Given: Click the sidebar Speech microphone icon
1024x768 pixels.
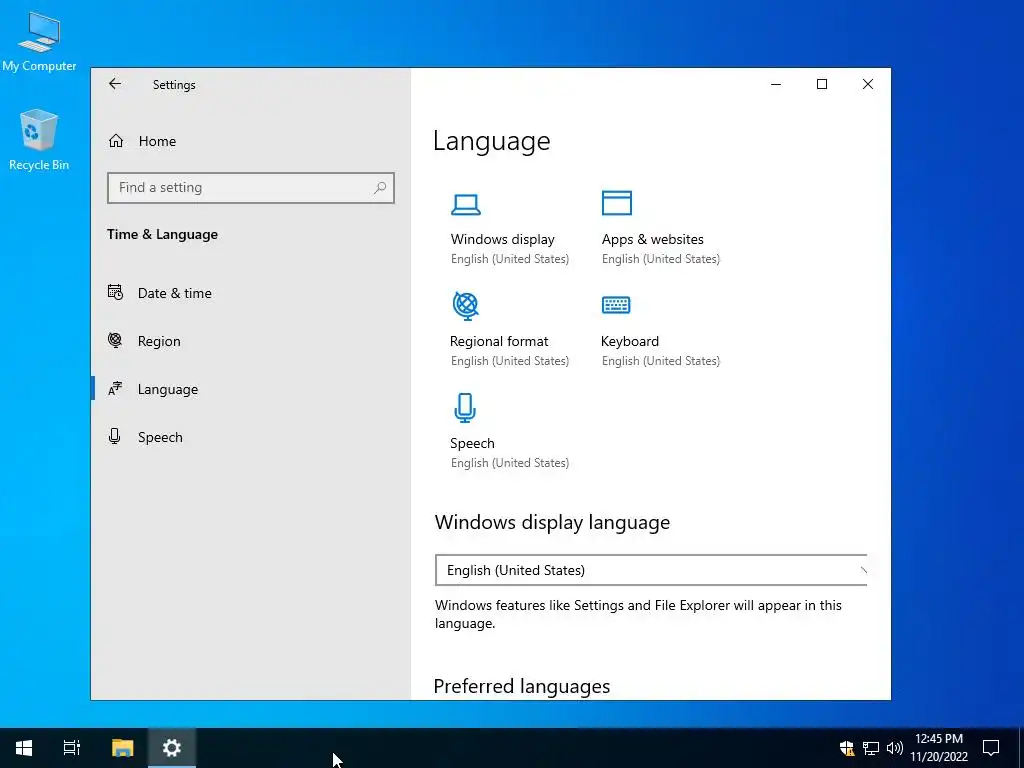Looking at the screenshot, I should 114,436.
